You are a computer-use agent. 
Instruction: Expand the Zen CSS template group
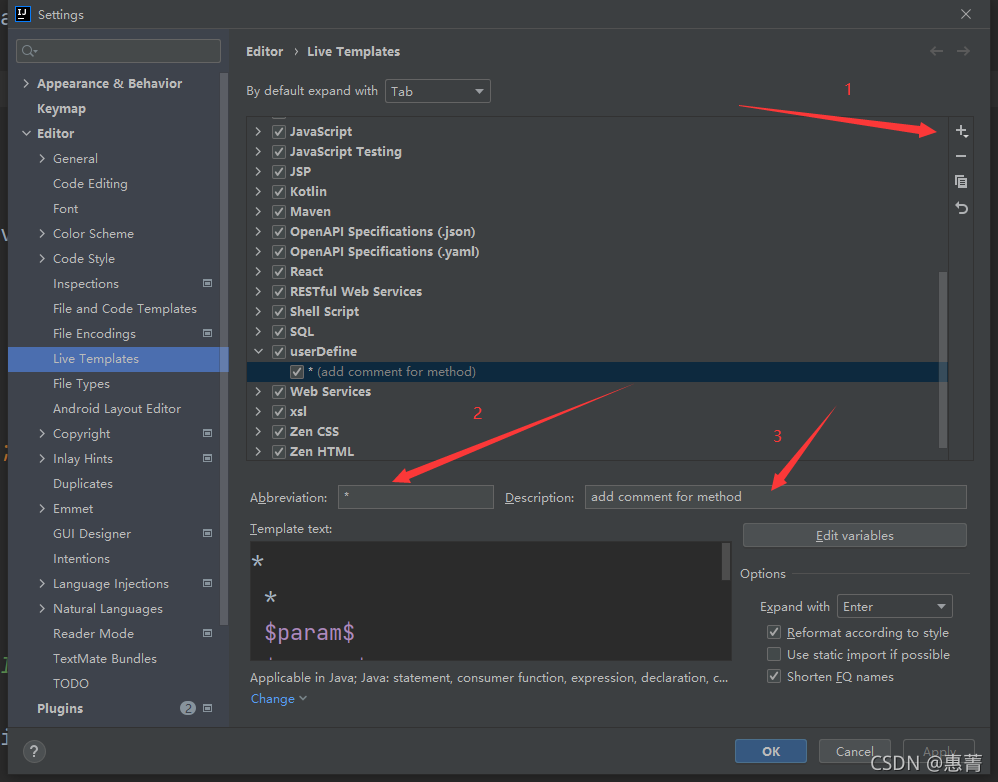pos(258,431)
